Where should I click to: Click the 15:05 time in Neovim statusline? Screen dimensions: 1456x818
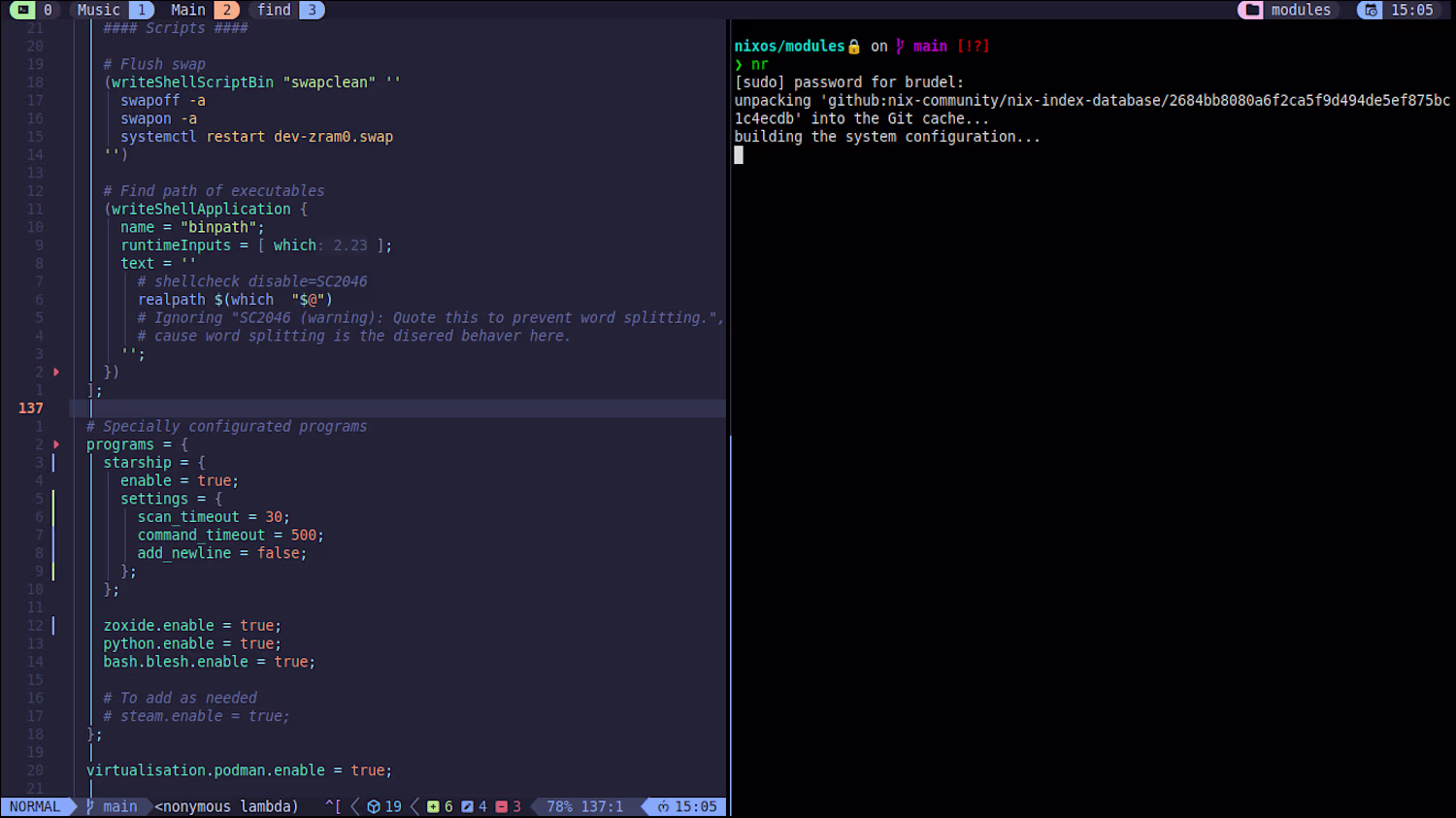(696, 806)
